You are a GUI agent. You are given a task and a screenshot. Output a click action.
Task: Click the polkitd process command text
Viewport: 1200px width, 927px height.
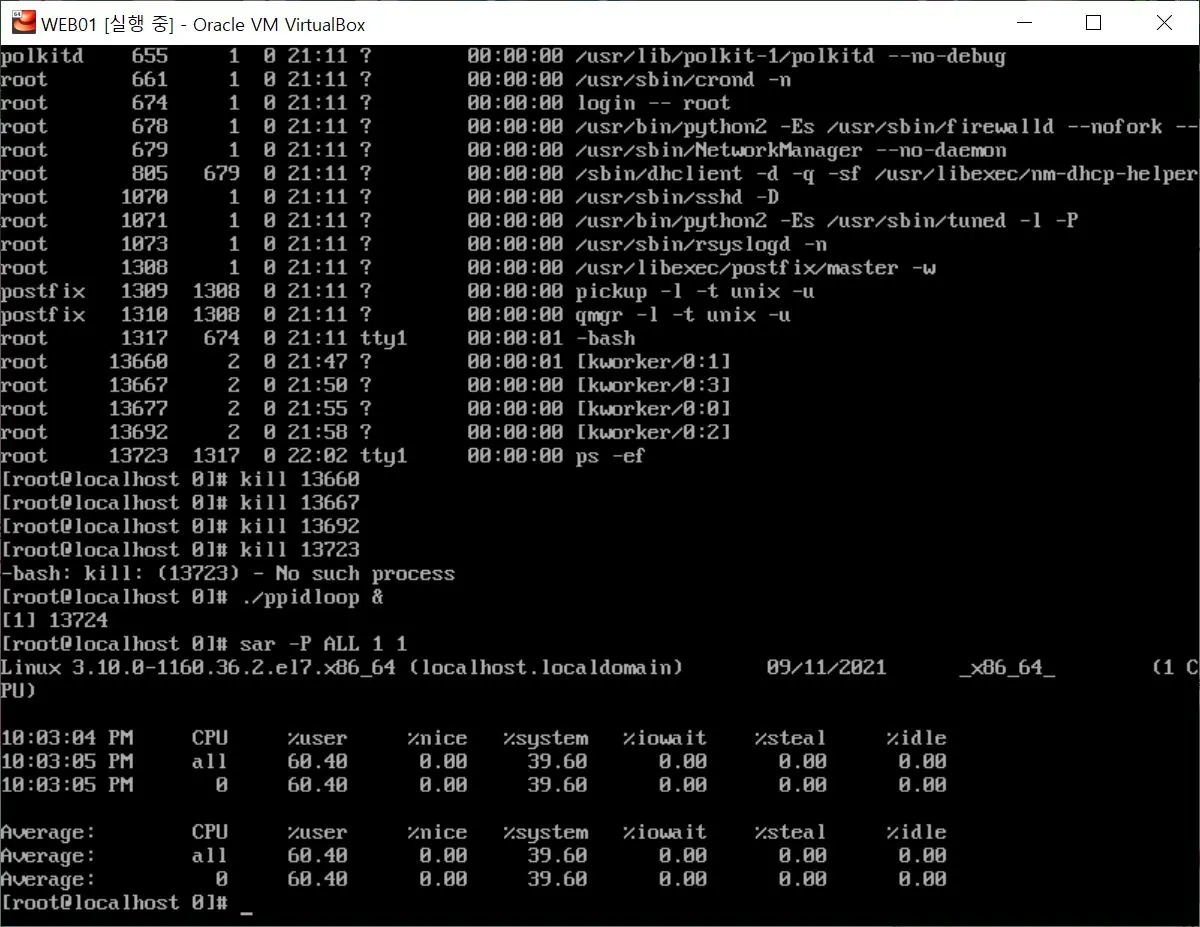tap(790, 56)
